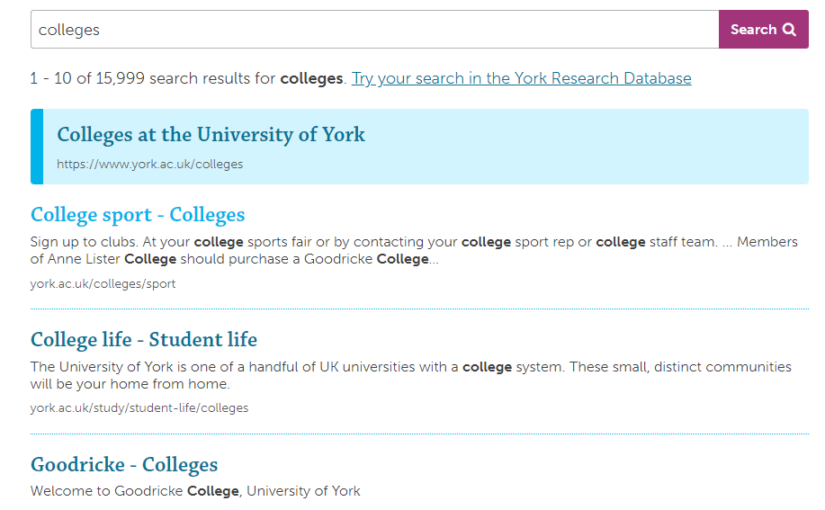Click the https://www.york.ac.uk/colleges URL text
The height and width of the screenshot is (510, 825).
[x=150, y=164]
